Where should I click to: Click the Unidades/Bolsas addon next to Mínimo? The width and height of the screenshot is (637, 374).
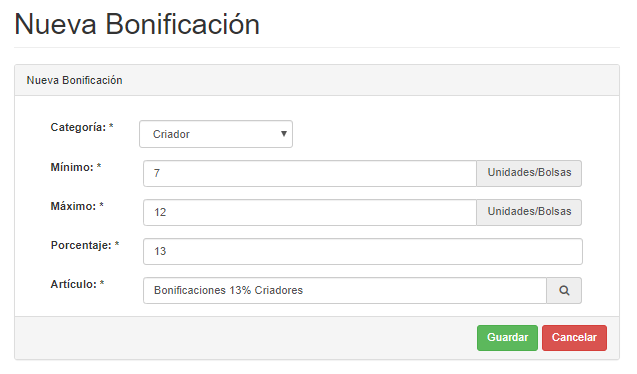point(529,173)
